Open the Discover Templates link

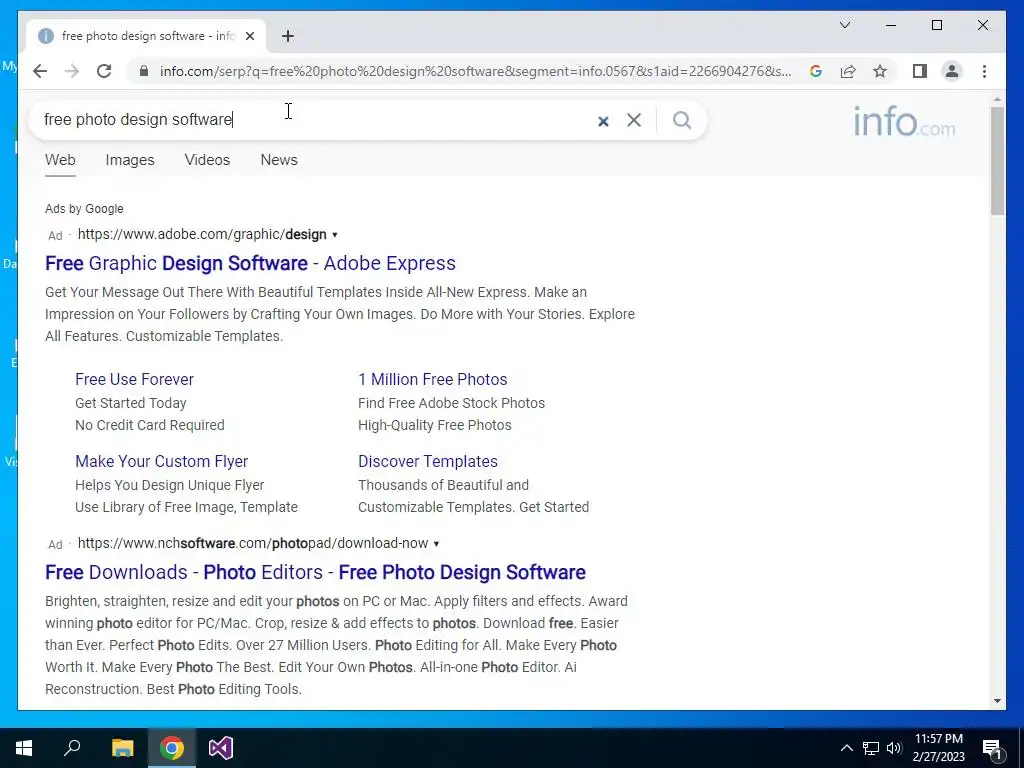click(428, 462)
